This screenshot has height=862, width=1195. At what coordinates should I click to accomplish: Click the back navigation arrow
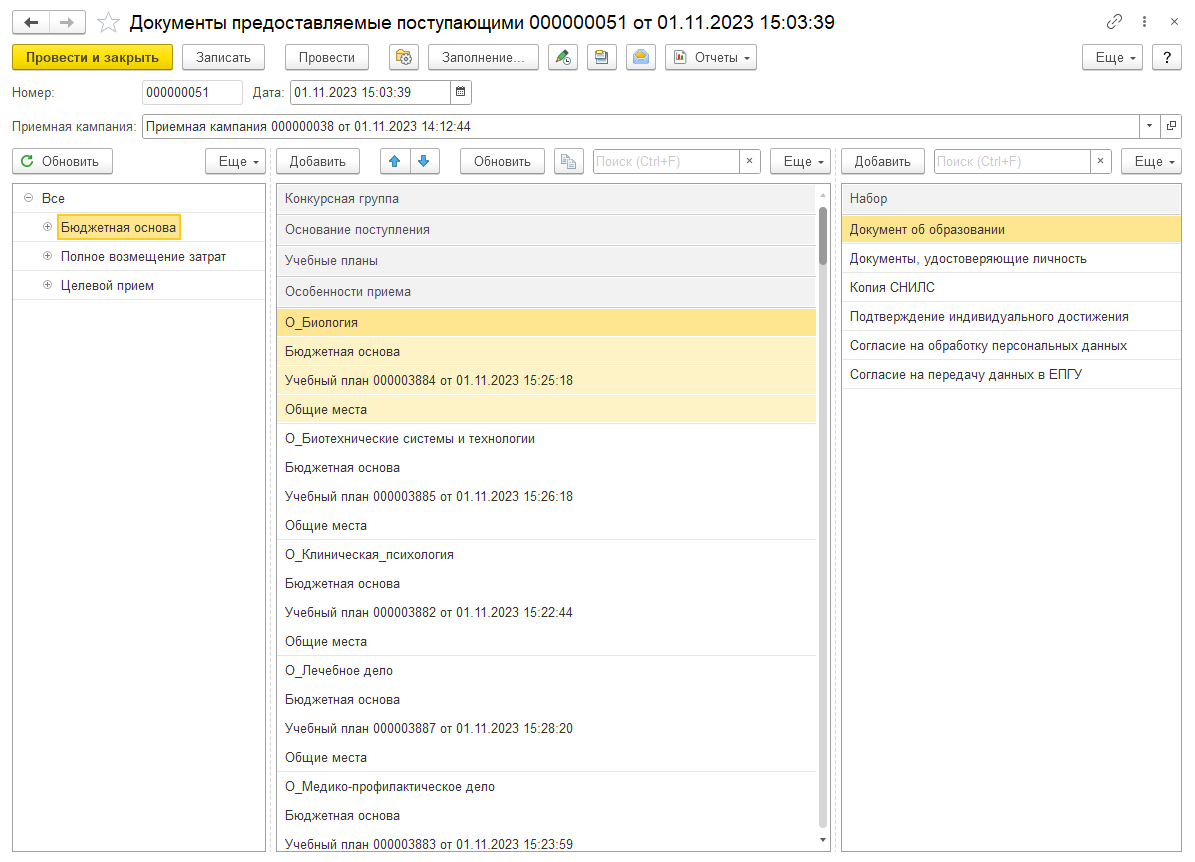(31, 22)
